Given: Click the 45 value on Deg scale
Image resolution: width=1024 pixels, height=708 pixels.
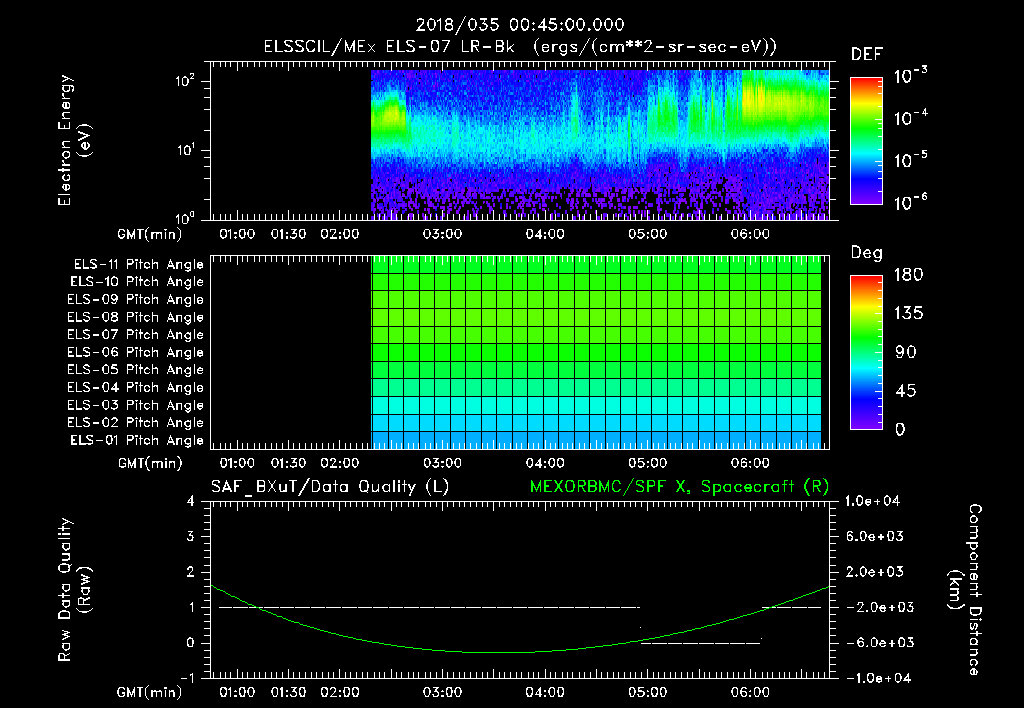Looking at the screenshot, I should coord(906,391).
